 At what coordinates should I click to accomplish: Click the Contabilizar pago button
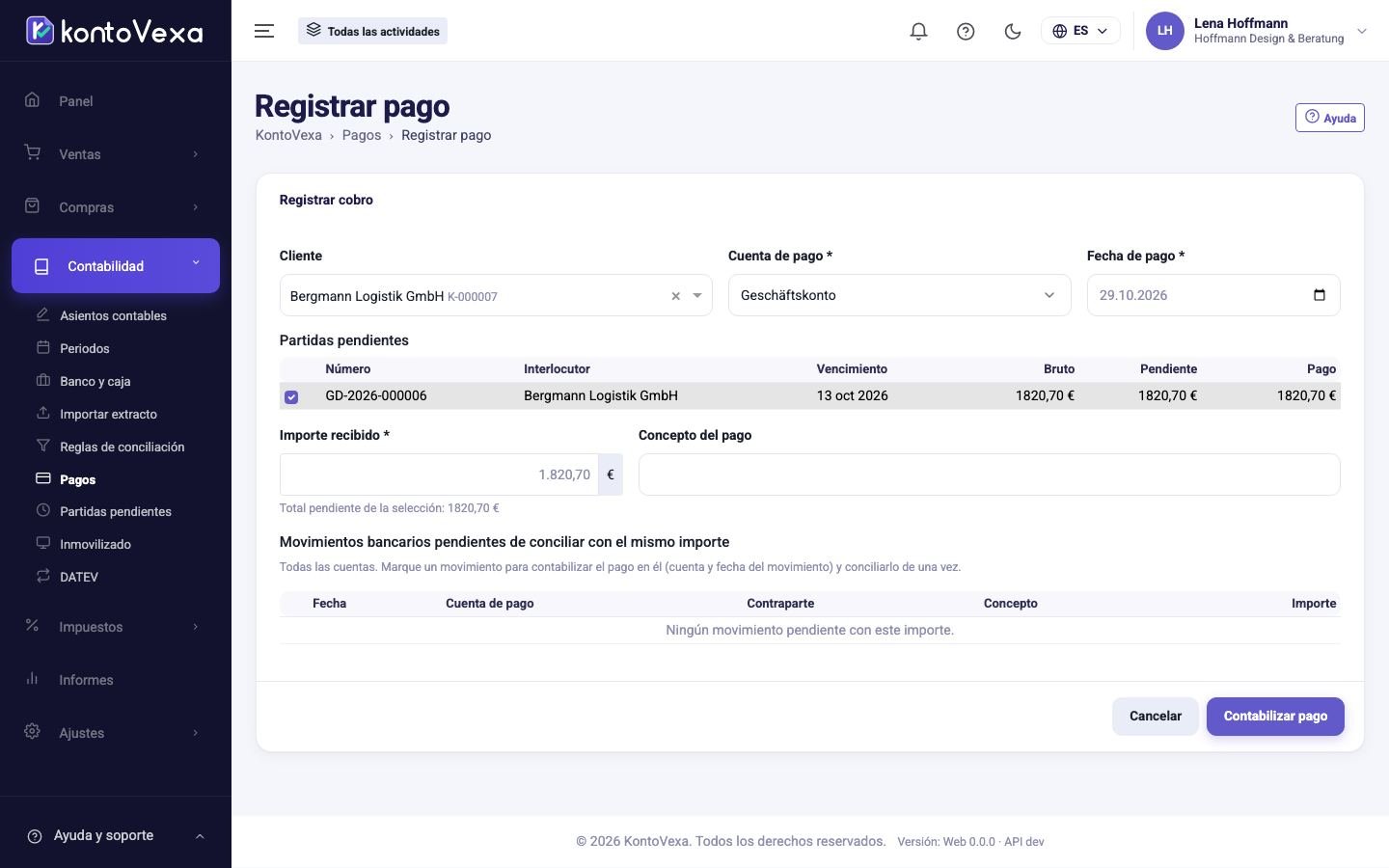[x=1275, y=717]
